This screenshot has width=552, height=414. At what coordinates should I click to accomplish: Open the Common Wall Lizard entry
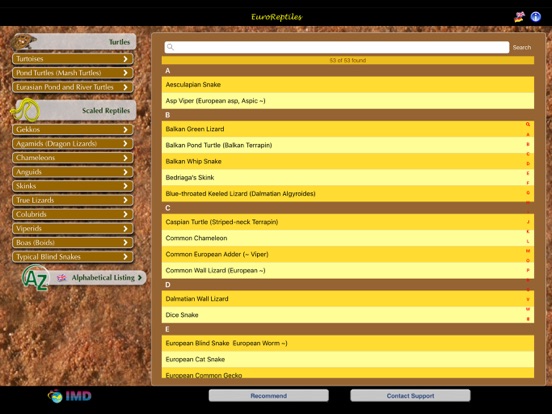(x=348, y=270)
